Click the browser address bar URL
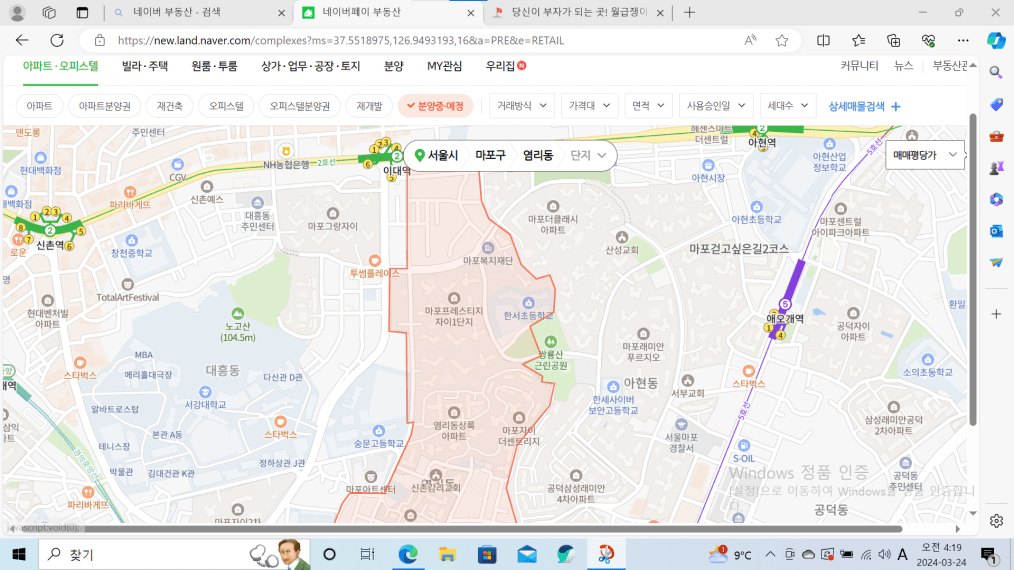This screenshot has height=570, width=1014. [341, 40]
